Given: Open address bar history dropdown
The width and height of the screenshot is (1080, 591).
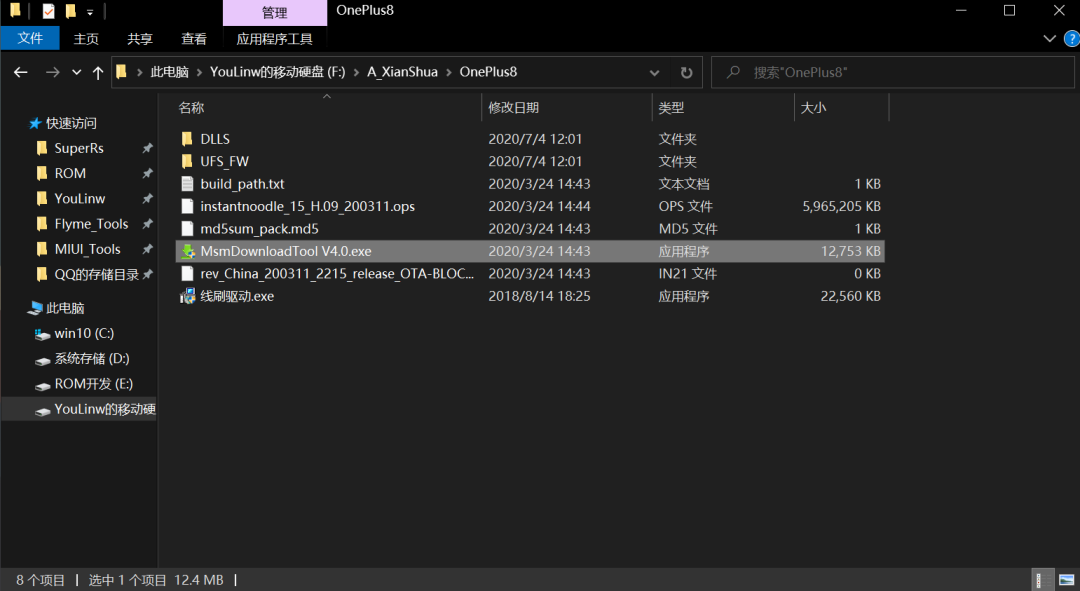Looking at the screenshot, I should click(654, 72).
